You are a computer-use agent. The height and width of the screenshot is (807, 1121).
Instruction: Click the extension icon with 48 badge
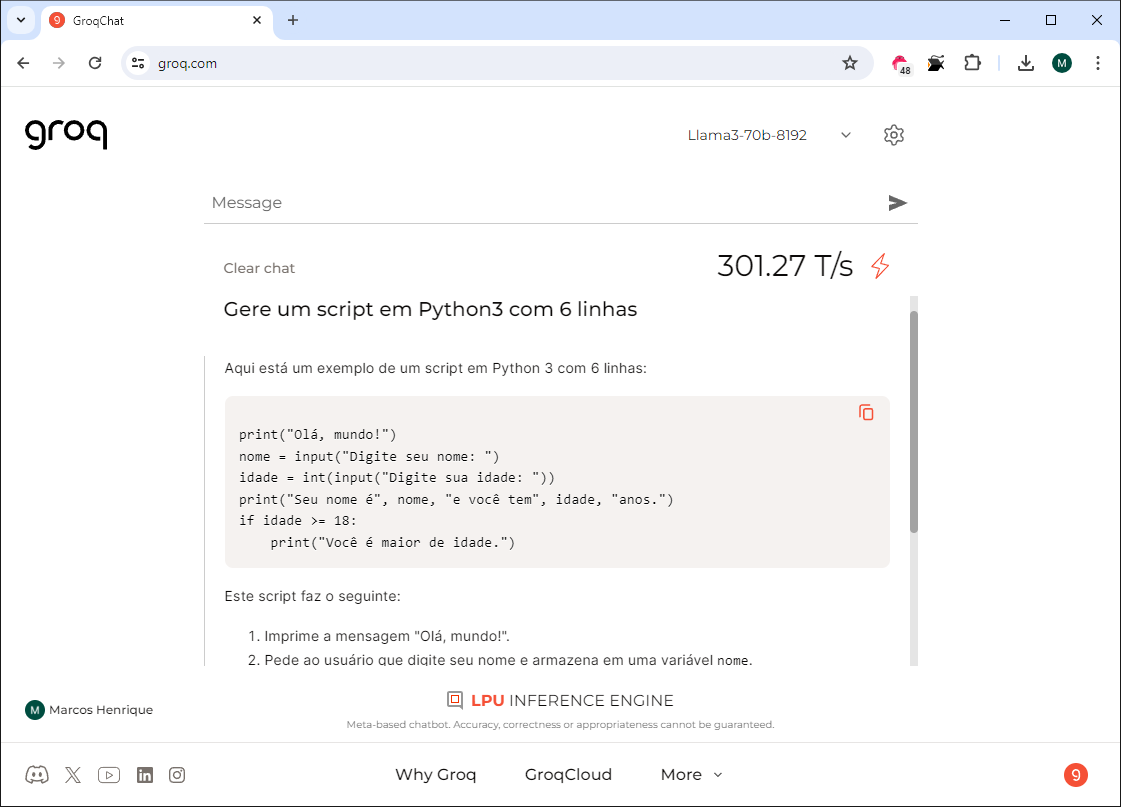(x=901, y=64)
